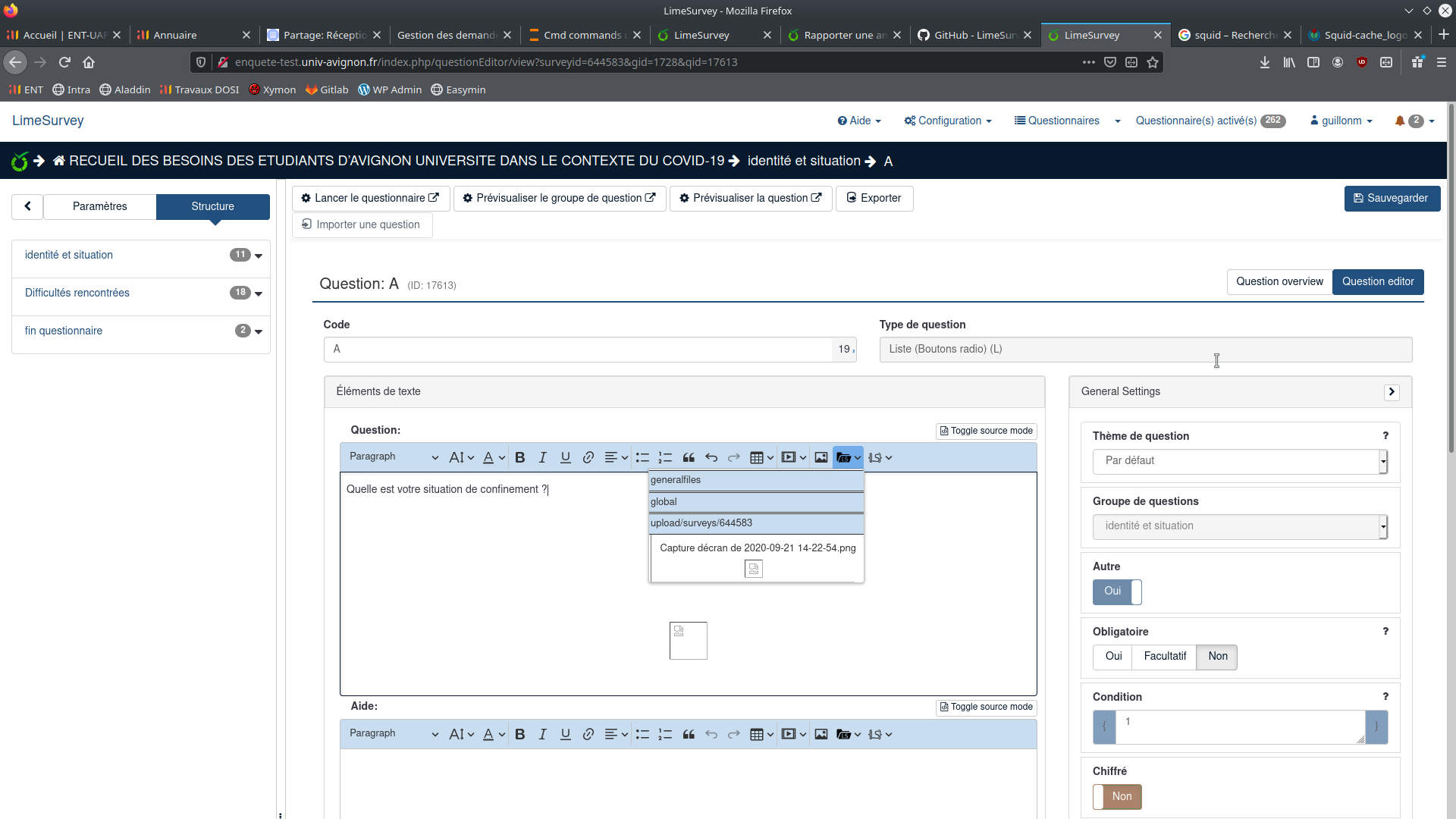This screenshot has width=1456, height=819.
Task: Click undo icon in Question editor toolbar
Action: [711, 457]
